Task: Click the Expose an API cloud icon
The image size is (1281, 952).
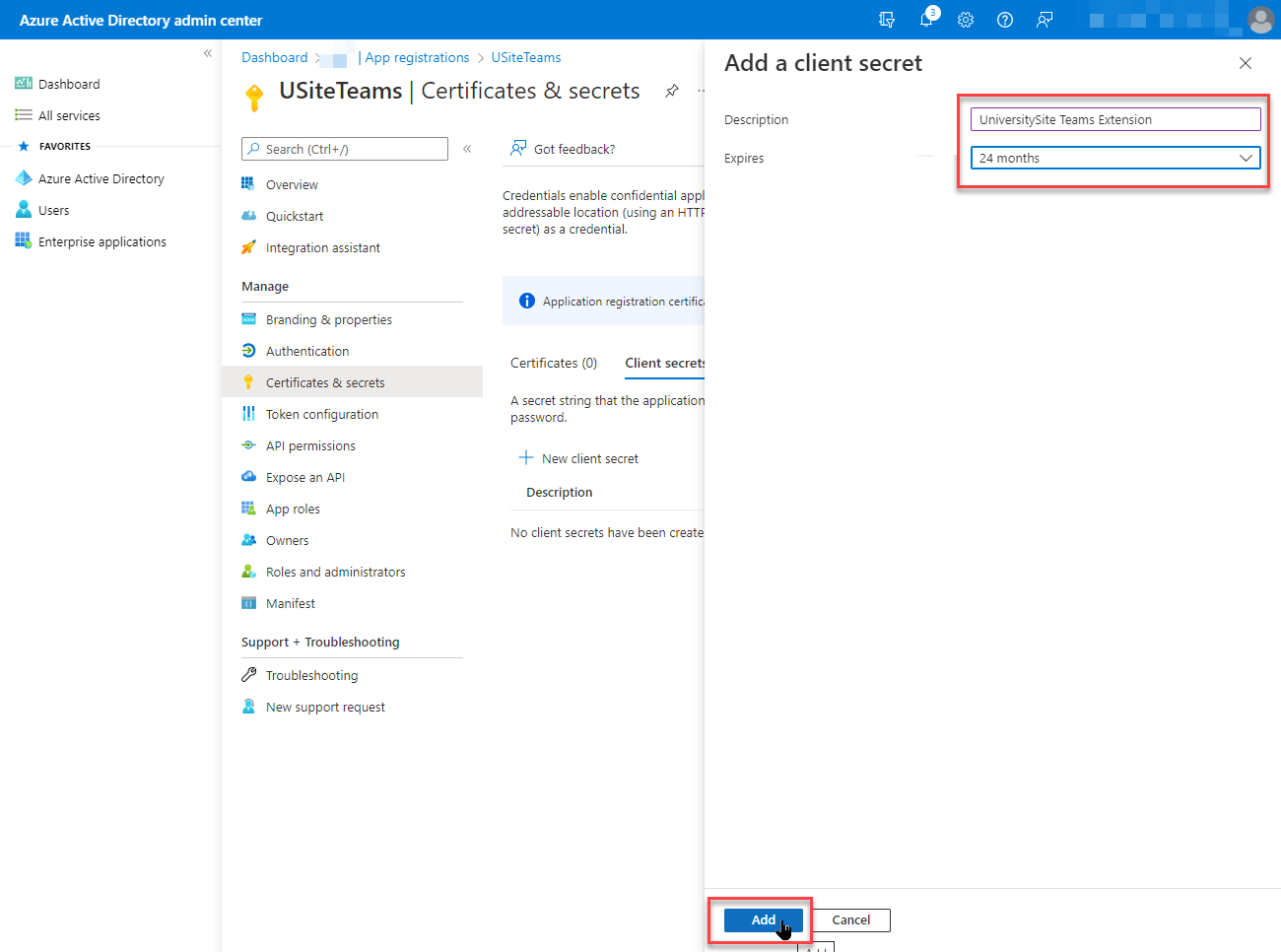Action: pos(248,477)
